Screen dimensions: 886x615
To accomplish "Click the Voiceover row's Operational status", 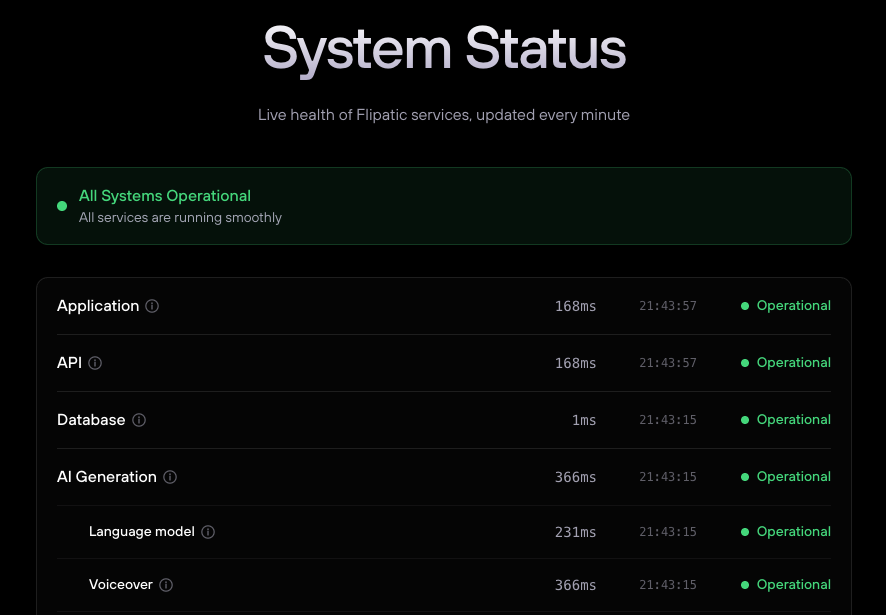I will click(x=793, y=585).
